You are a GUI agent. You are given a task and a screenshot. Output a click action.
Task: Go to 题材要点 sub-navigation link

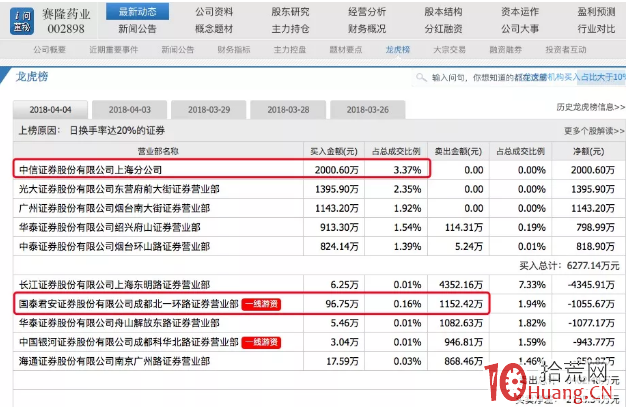click(346, 50)
